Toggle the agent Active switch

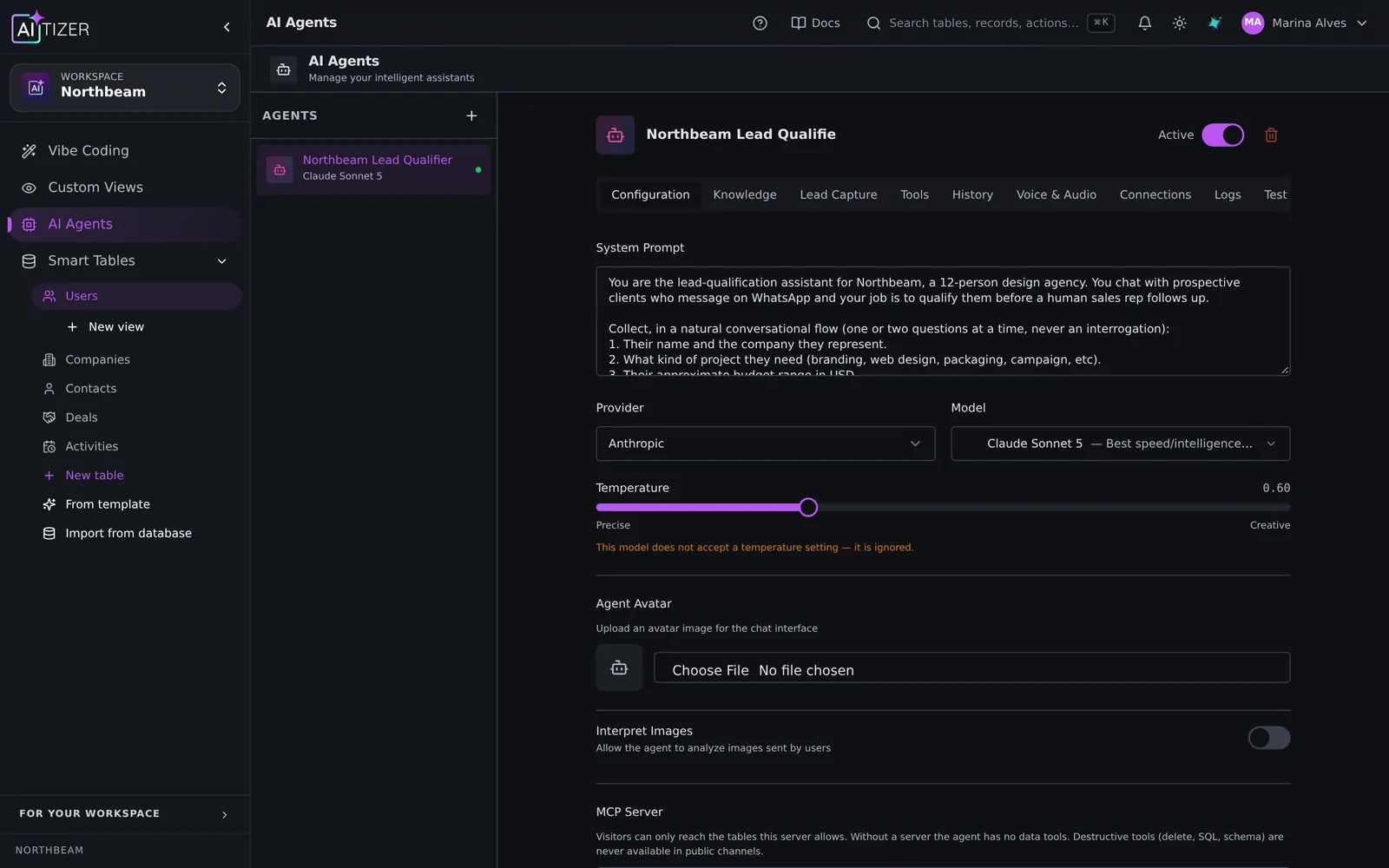(x=1222, y=135)
